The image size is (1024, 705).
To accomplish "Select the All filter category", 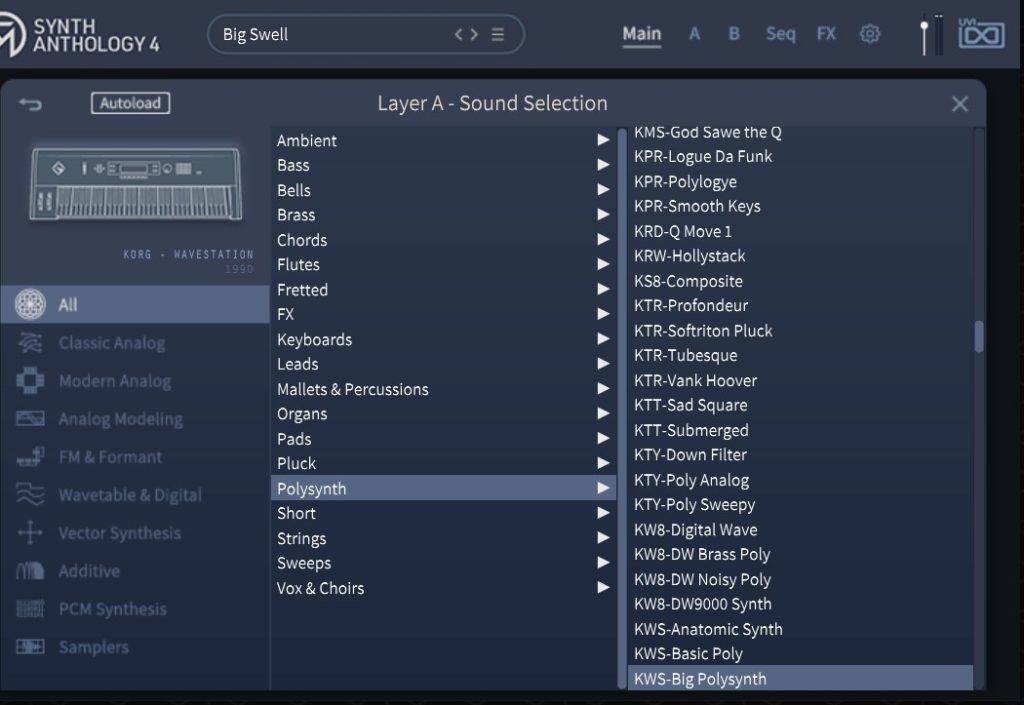I will [67, 305].
